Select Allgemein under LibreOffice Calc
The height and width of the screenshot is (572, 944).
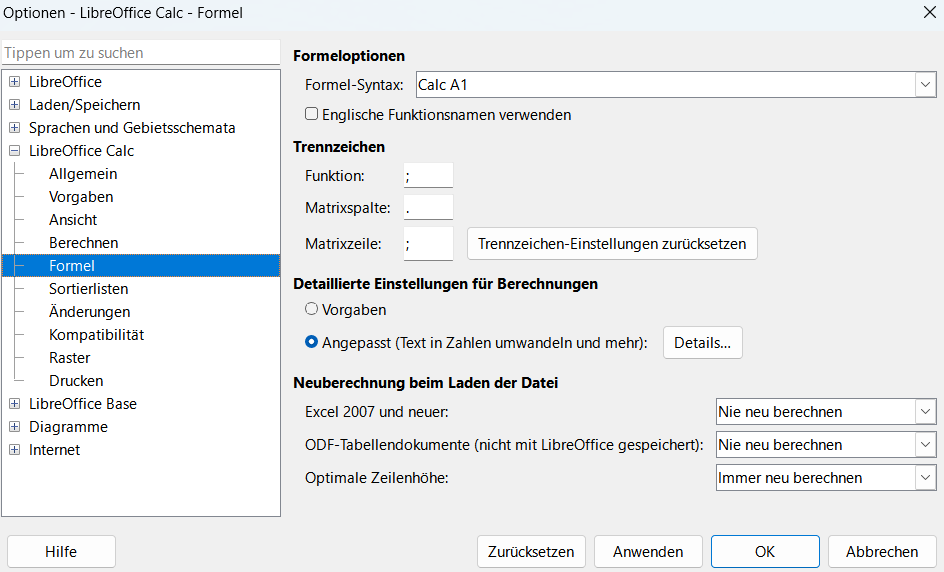pos(83,174)
